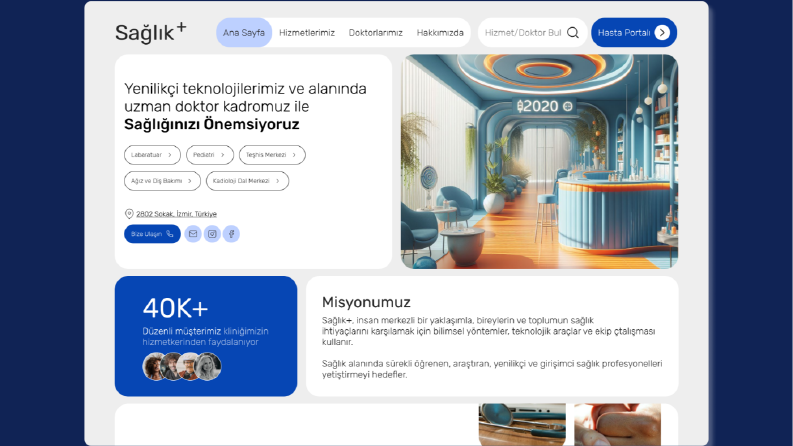This screenshot has width=793, height=446.
Task: Click the customer avatars group
Action: (x=182, y=366)
